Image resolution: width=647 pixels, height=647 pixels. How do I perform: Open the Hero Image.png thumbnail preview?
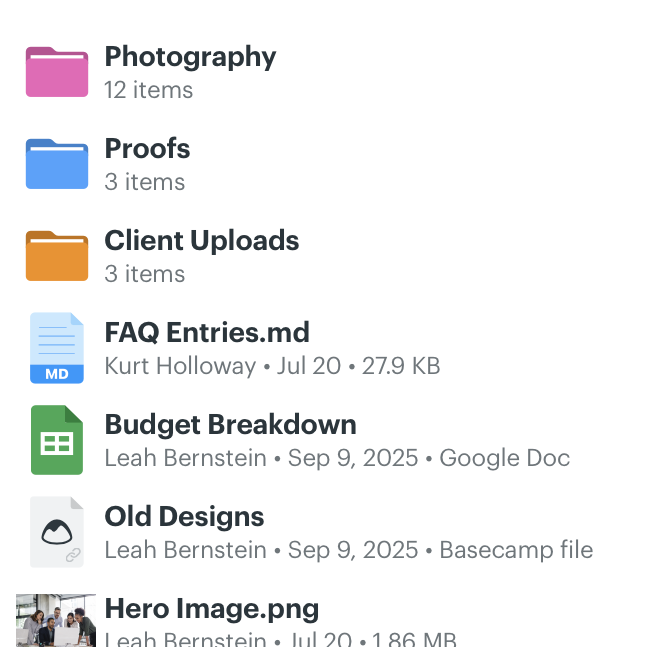pos(56,621)
